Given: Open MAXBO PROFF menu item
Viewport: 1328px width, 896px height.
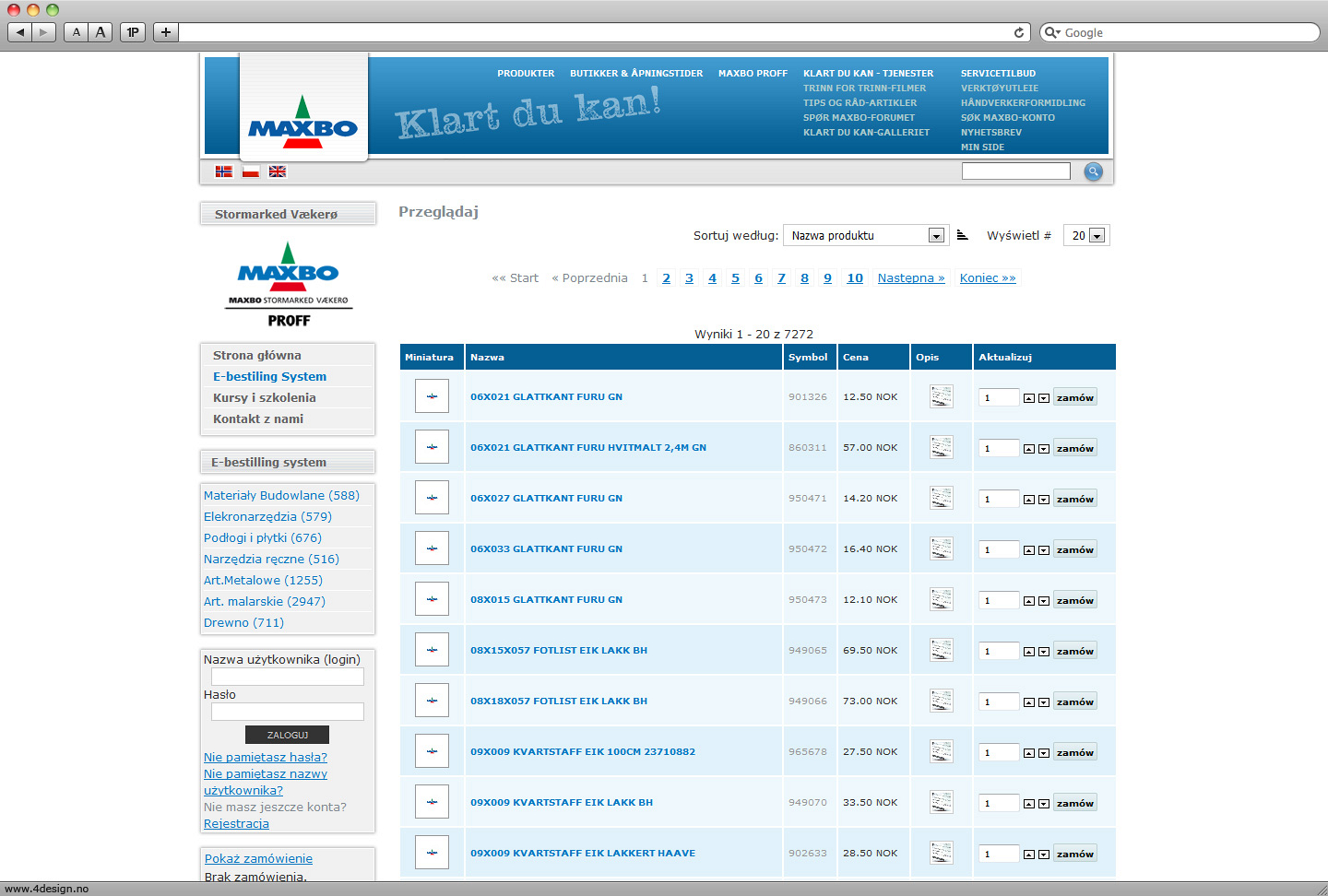Looking at the screenshot, I should (753, 74).
